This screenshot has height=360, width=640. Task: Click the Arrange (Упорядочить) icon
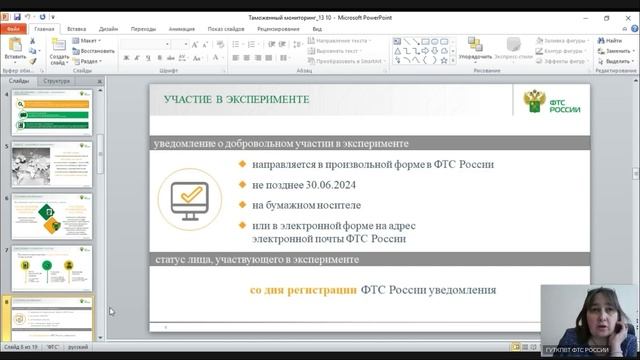[x=475, y=44]
